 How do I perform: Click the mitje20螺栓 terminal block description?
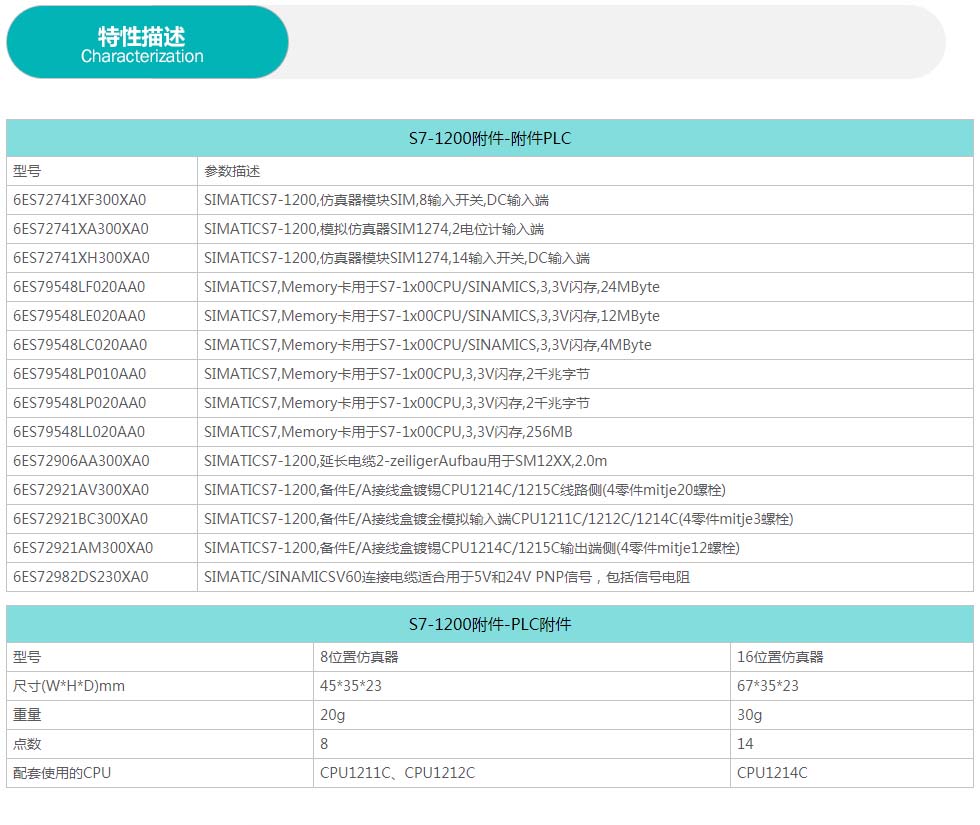pyautogui.click(x=465, y=489)
